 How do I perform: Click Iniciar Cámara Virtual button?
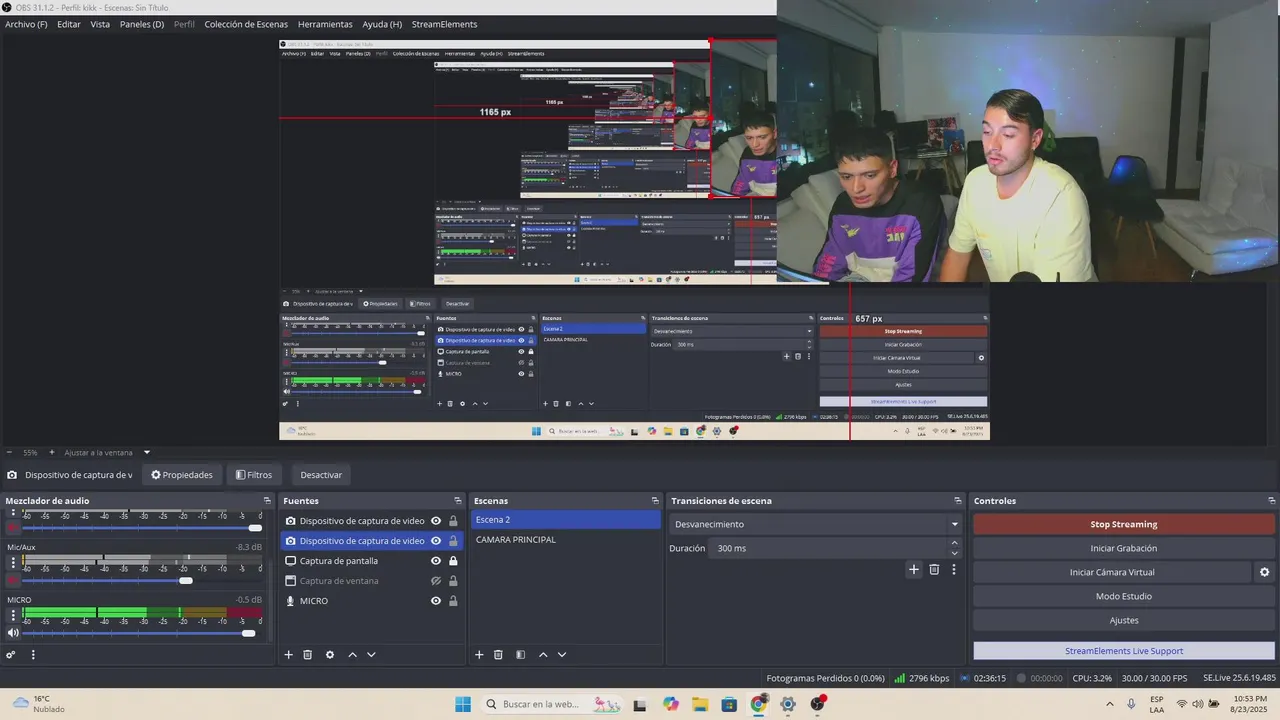pyautogui.click(x=1112, y=572)
